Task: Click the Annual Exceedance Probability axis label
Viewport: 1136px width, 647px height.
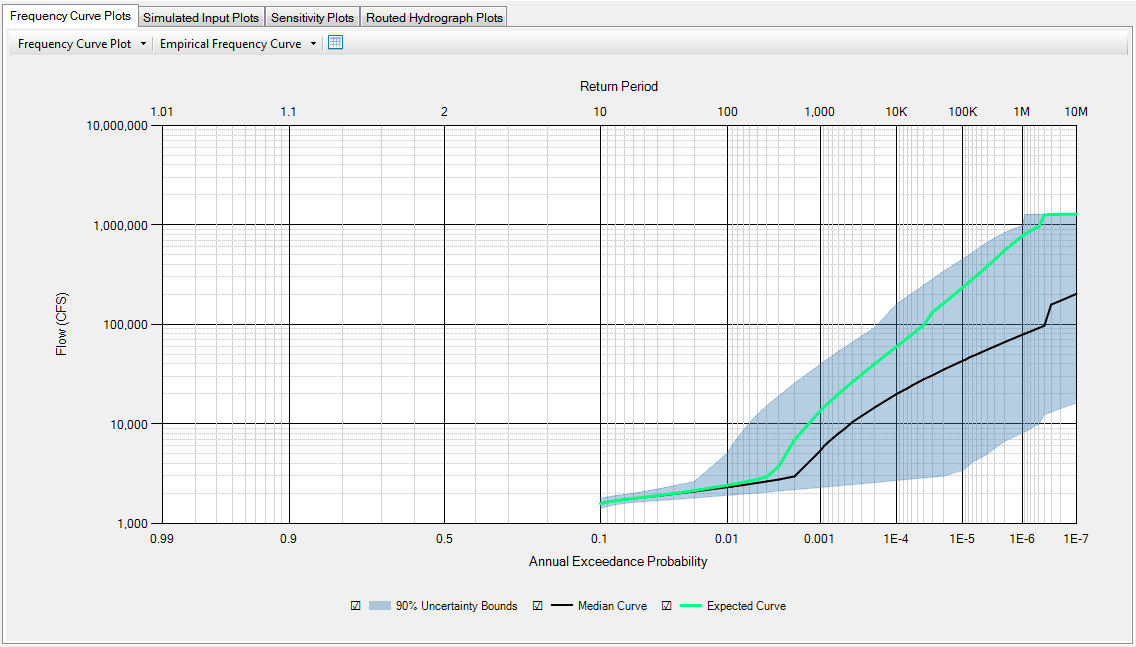Action: 619,562
